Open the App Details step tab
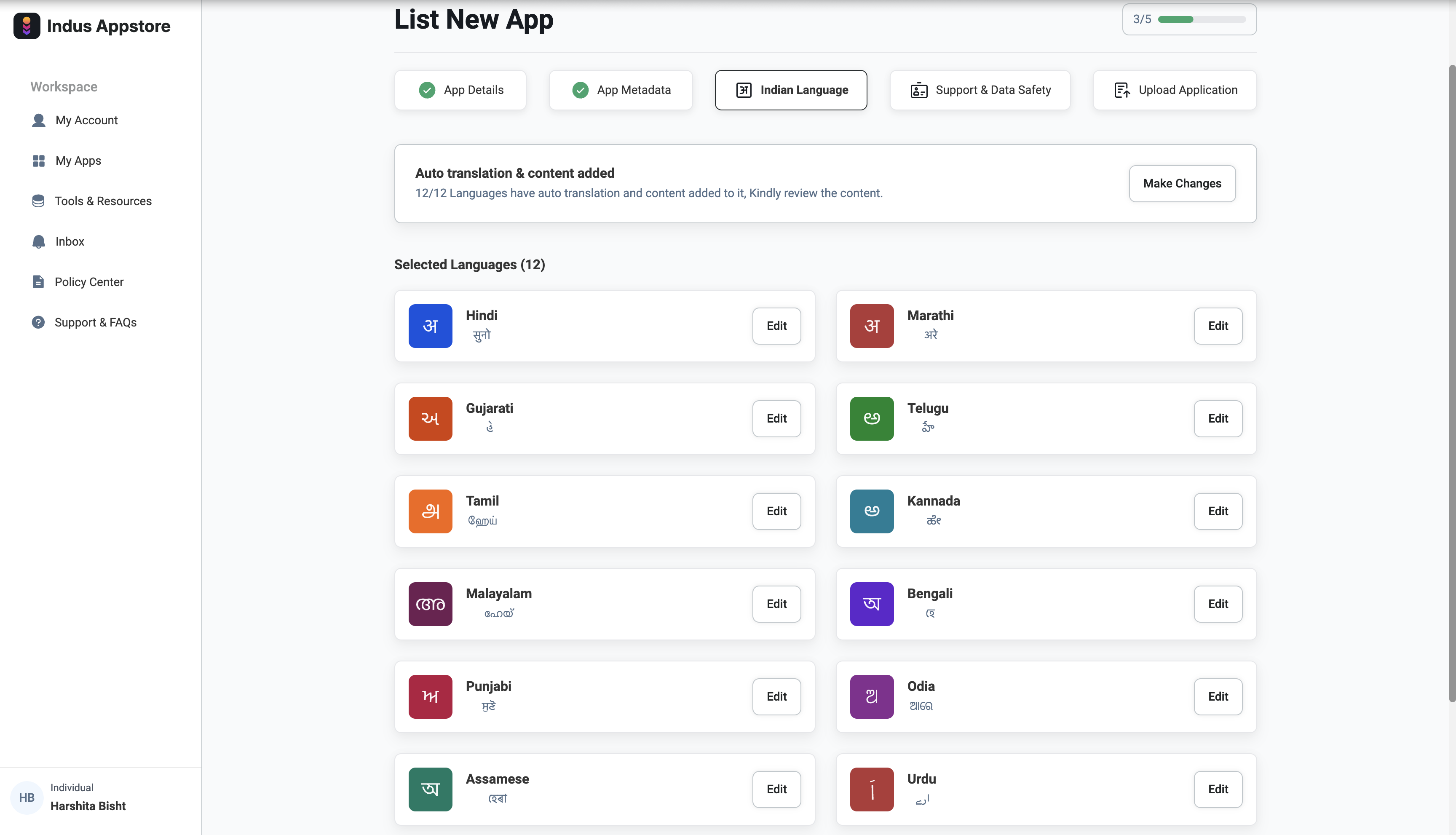1456x835 pixels. 460,90
